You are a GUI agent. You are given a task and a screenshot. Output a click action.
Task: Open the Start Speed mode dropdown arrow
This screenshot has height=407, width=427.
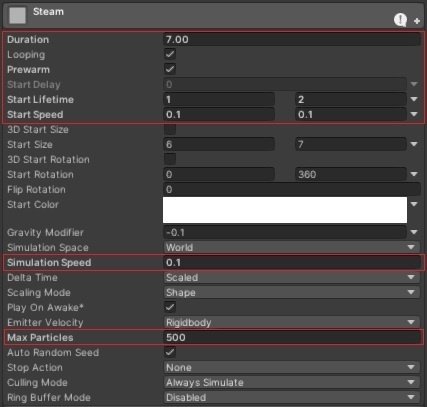tap(414, 114)
